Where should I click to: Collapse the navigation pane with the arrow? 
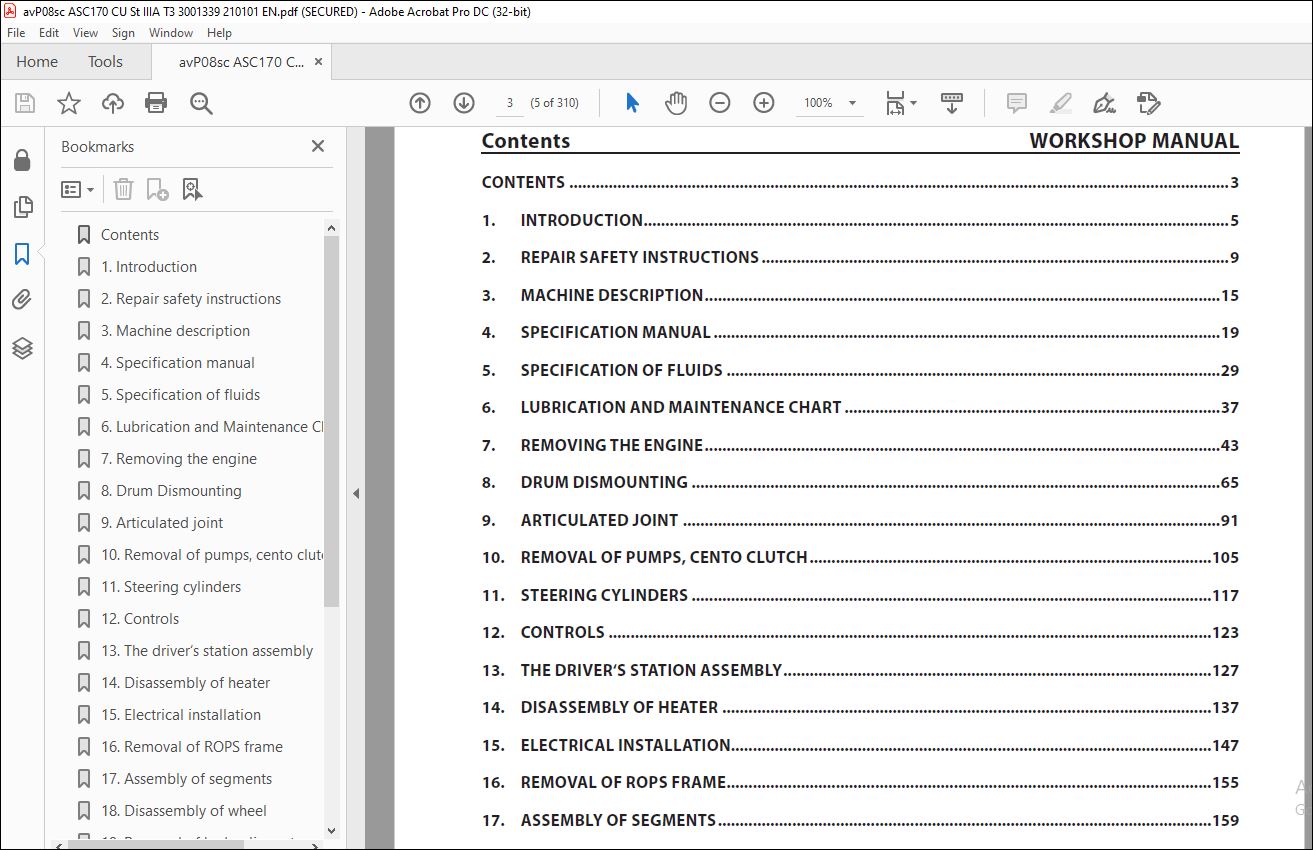pos(356,493)
